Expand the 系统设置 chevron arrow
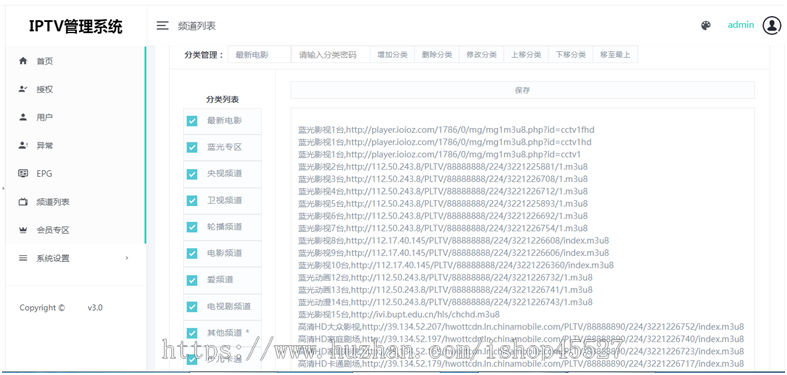Screen dimensions: 787x375 [x=126, y=258]
